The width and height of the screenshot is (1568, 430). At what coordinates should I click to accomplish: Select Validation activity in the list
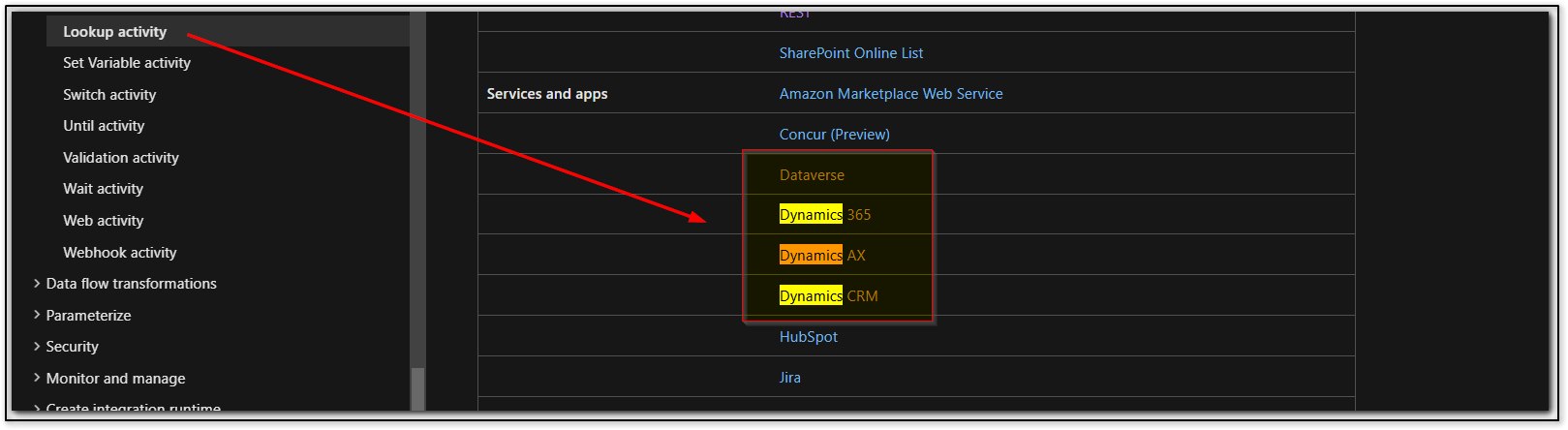point(121,158)
